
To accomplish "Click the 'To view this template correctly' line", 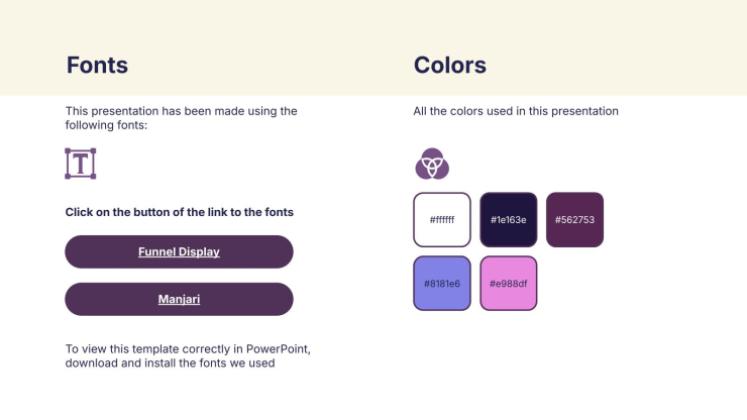I will (x=188, y=349).
